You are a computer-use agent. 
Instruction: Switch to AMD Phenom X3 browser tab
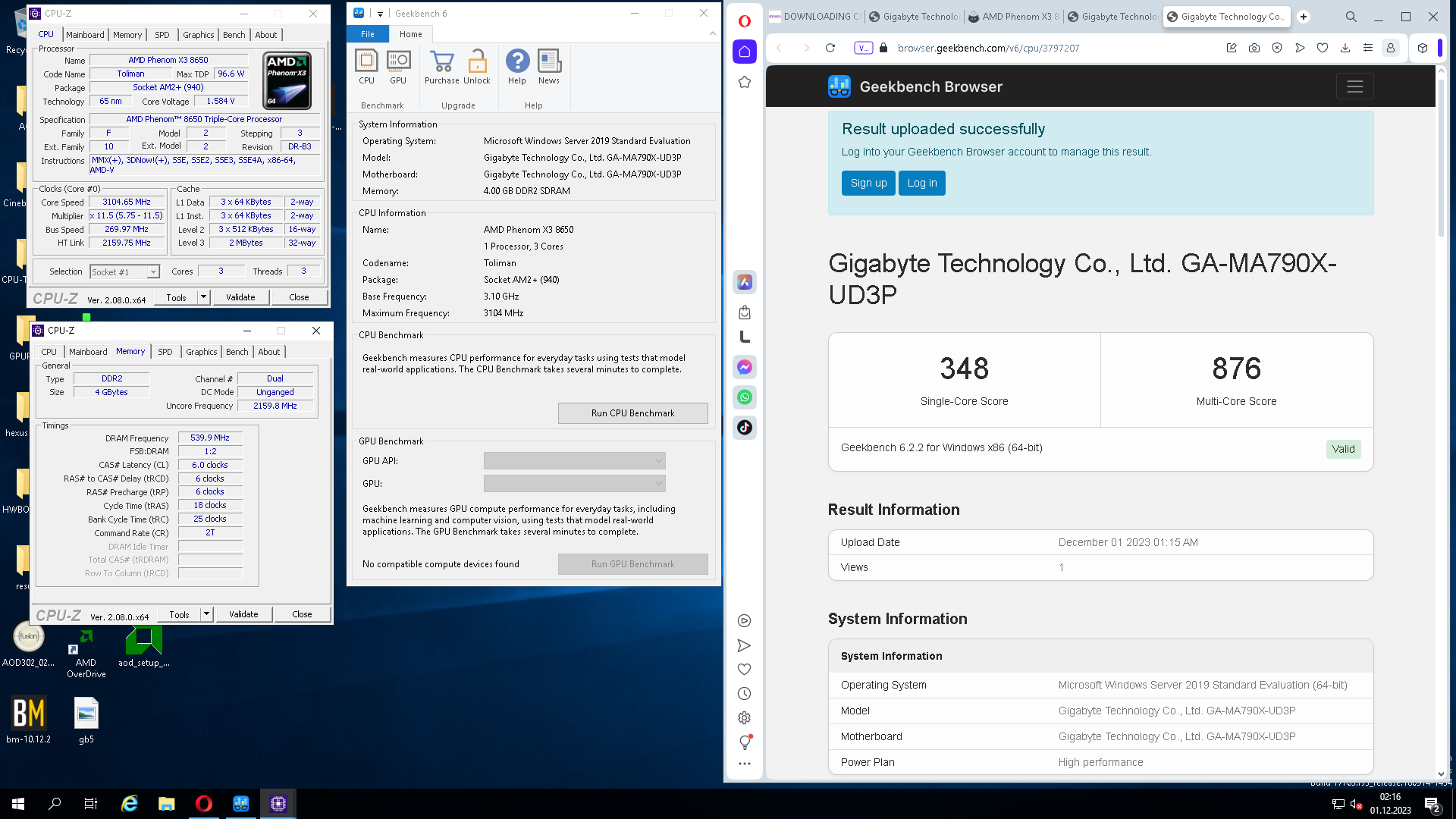[1013, 17]
